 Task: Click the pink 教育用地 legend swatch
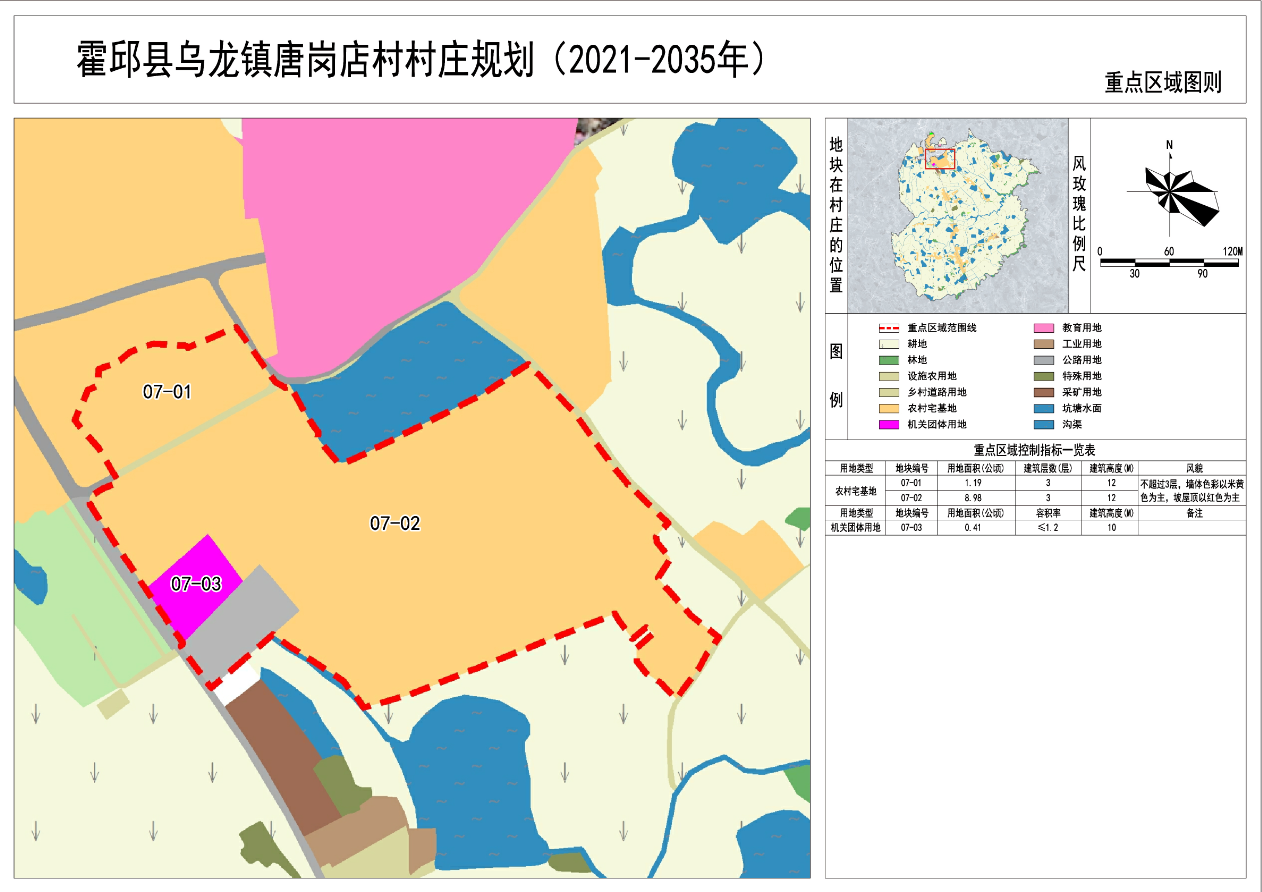1046,328
